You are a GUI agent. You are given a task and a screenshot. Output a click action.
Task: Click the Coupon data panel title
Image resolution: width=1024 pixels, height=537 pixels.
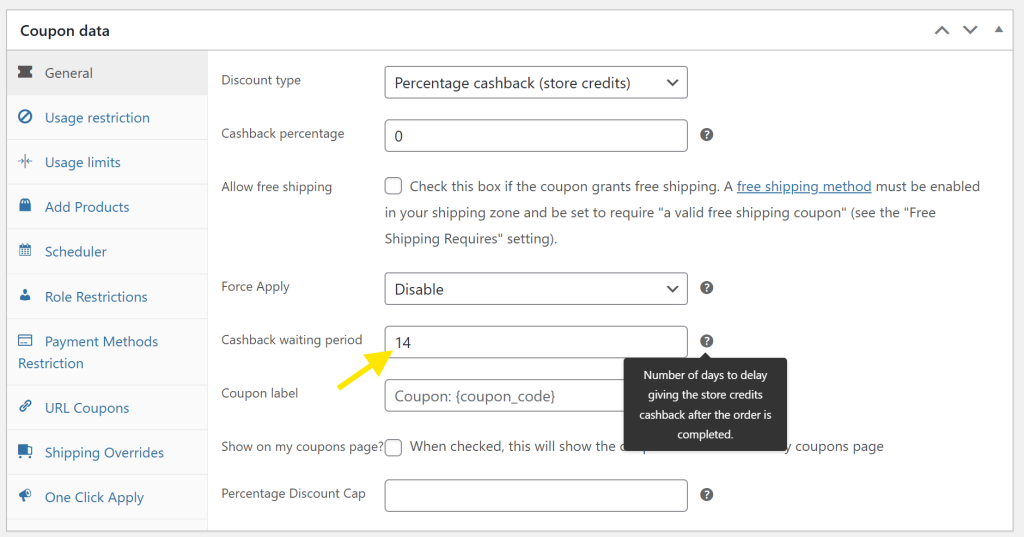click(65, 31)
